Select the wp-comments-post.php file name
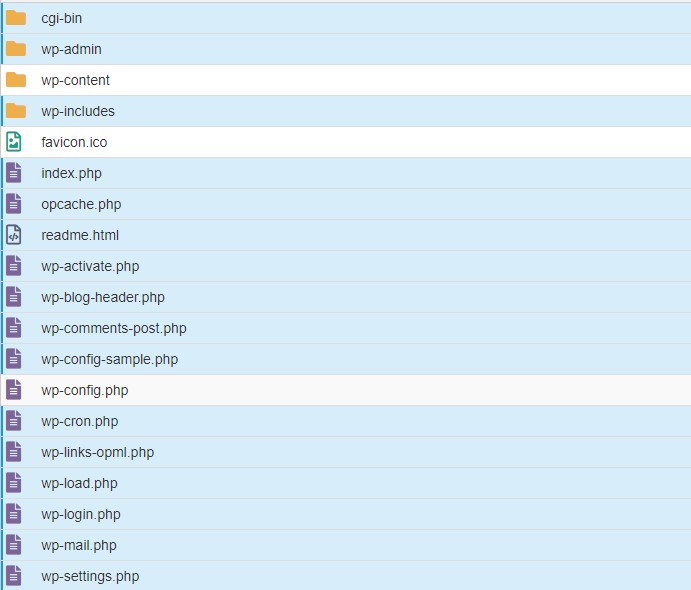Screen dimensions: 691x590 (x=114, y=328)
